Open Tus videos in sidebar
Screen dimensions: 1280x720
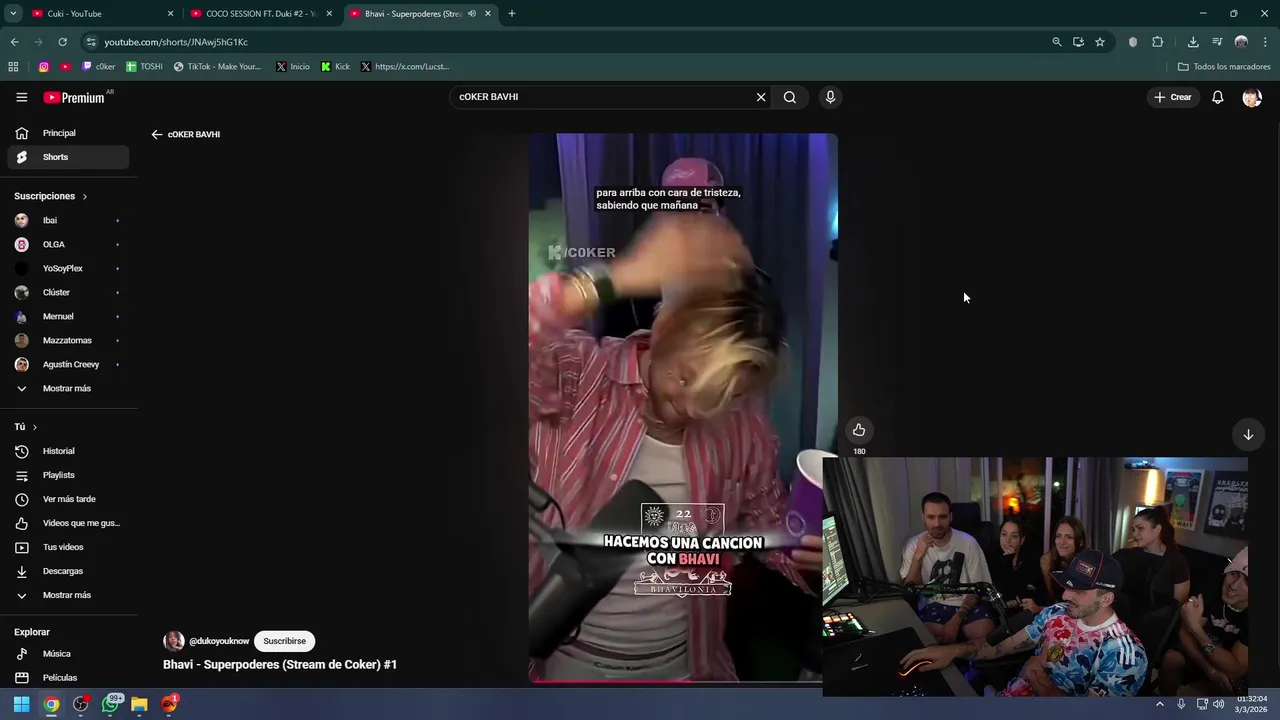tap(68, 547)
